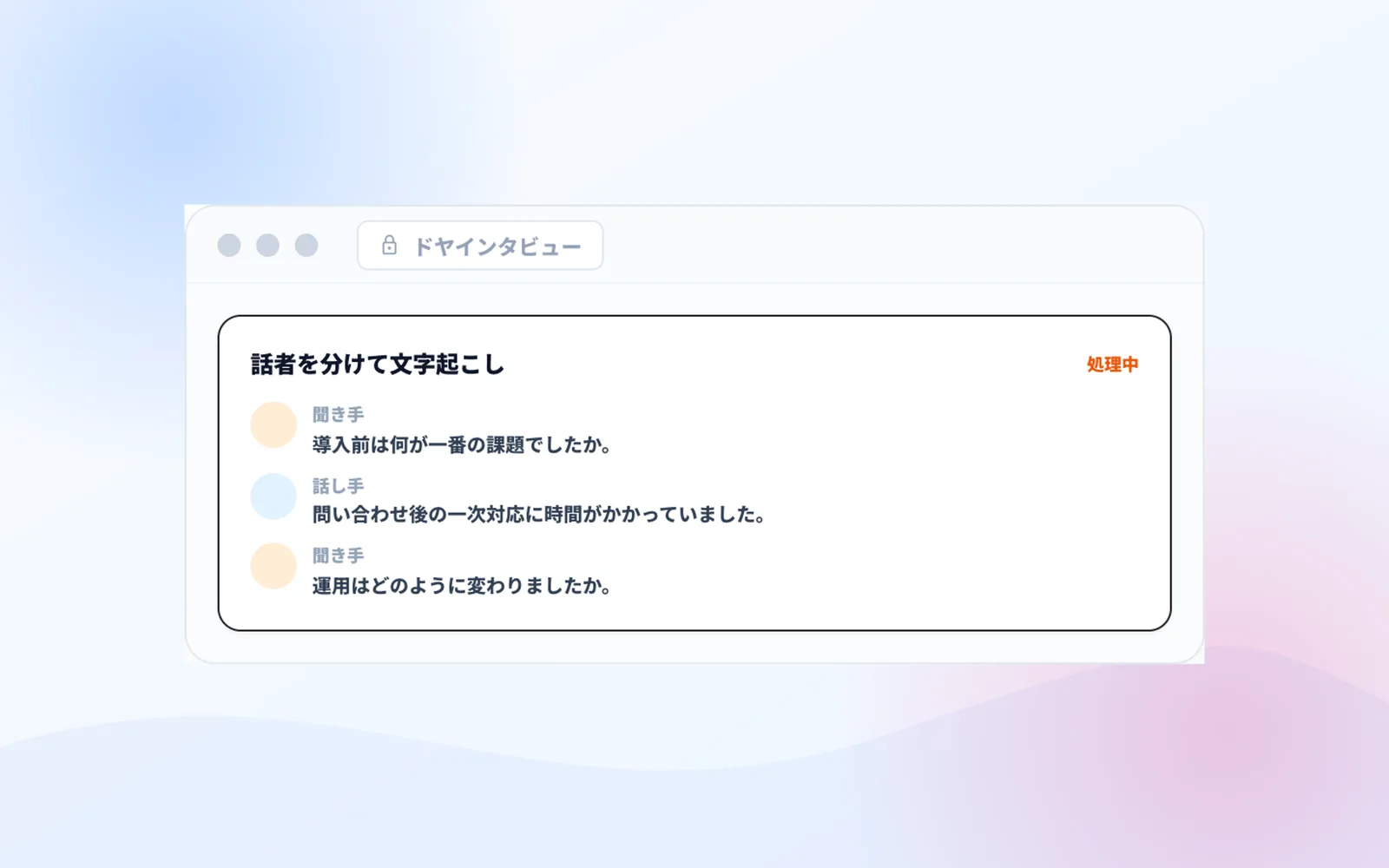1389x868 pixels.
Task: Click the heading 話者を分けて文字起こし
Action: tap(378, 365)
